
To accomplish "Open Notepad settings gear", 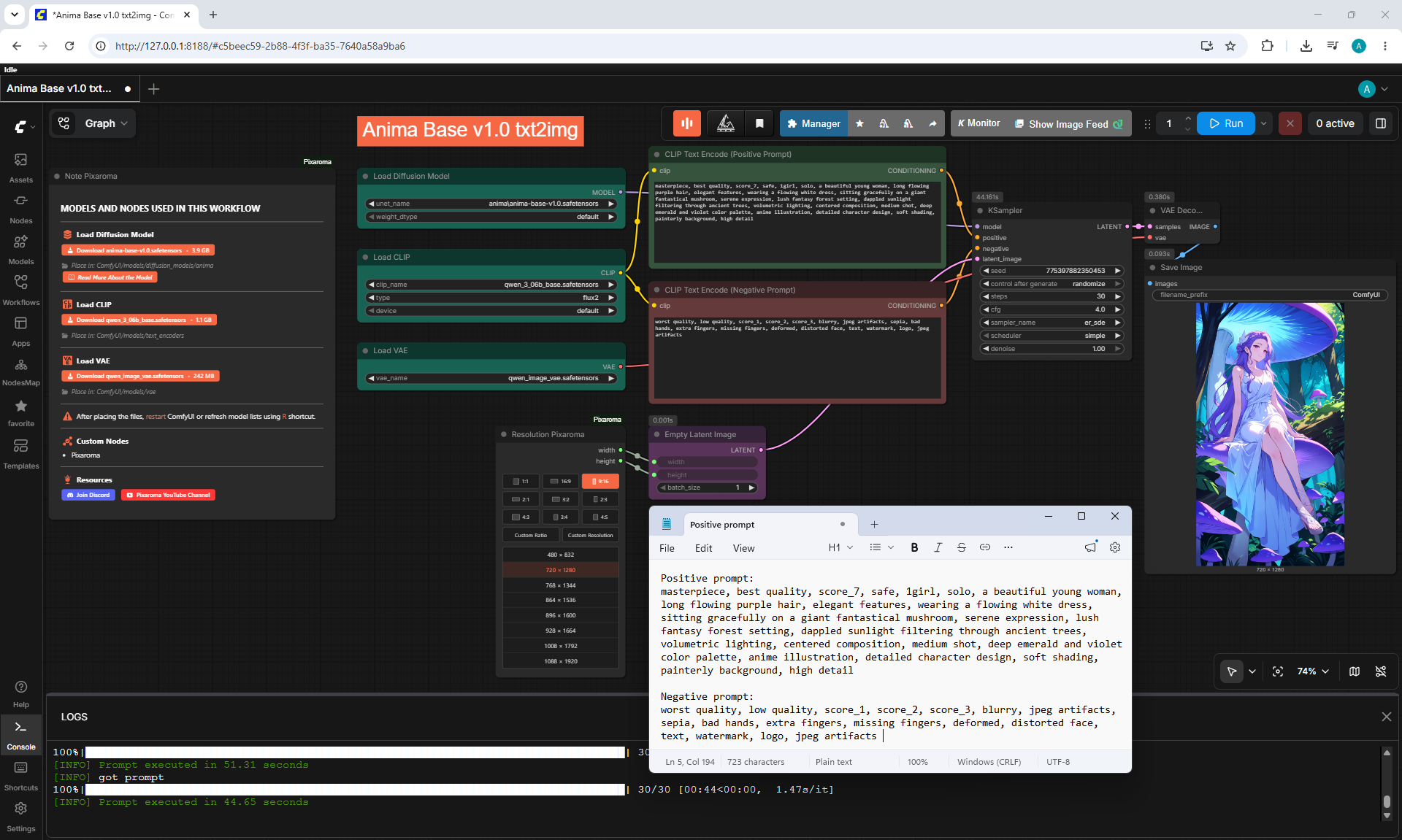I will pyautogui.click(x=1115, y=547).
